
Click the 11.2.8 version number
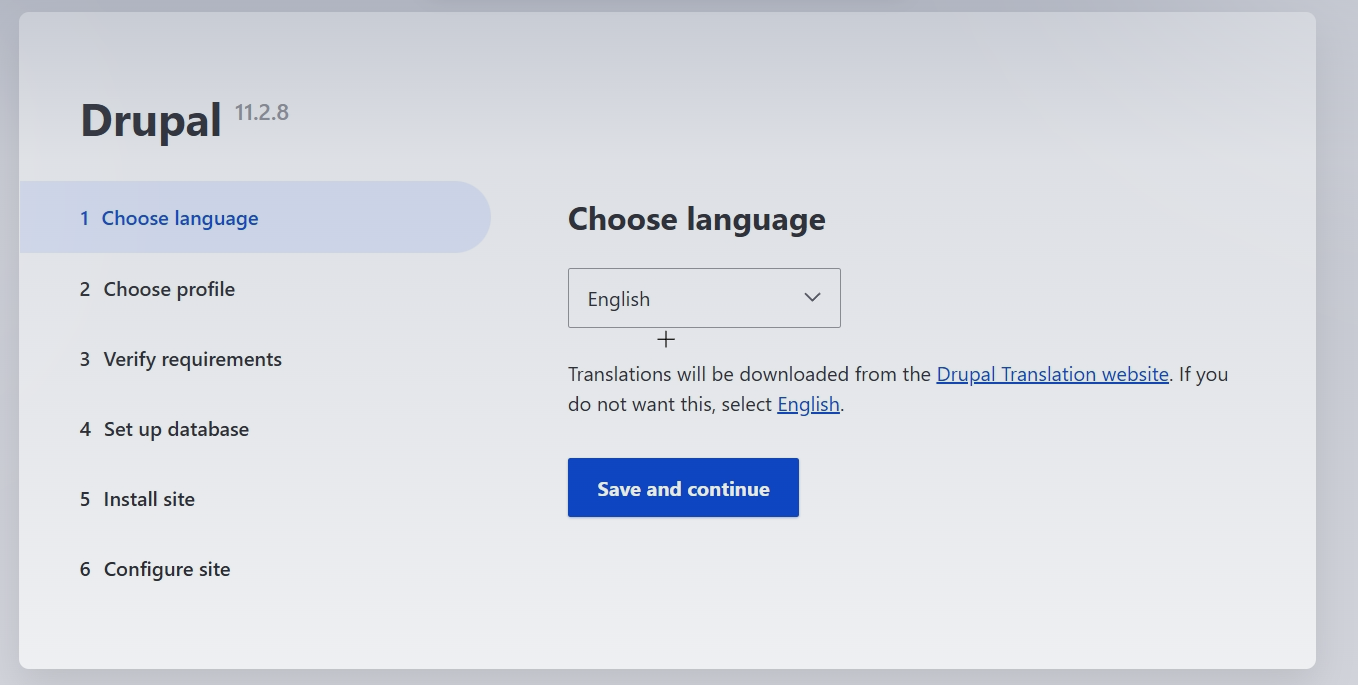click(x=262, y=112)
